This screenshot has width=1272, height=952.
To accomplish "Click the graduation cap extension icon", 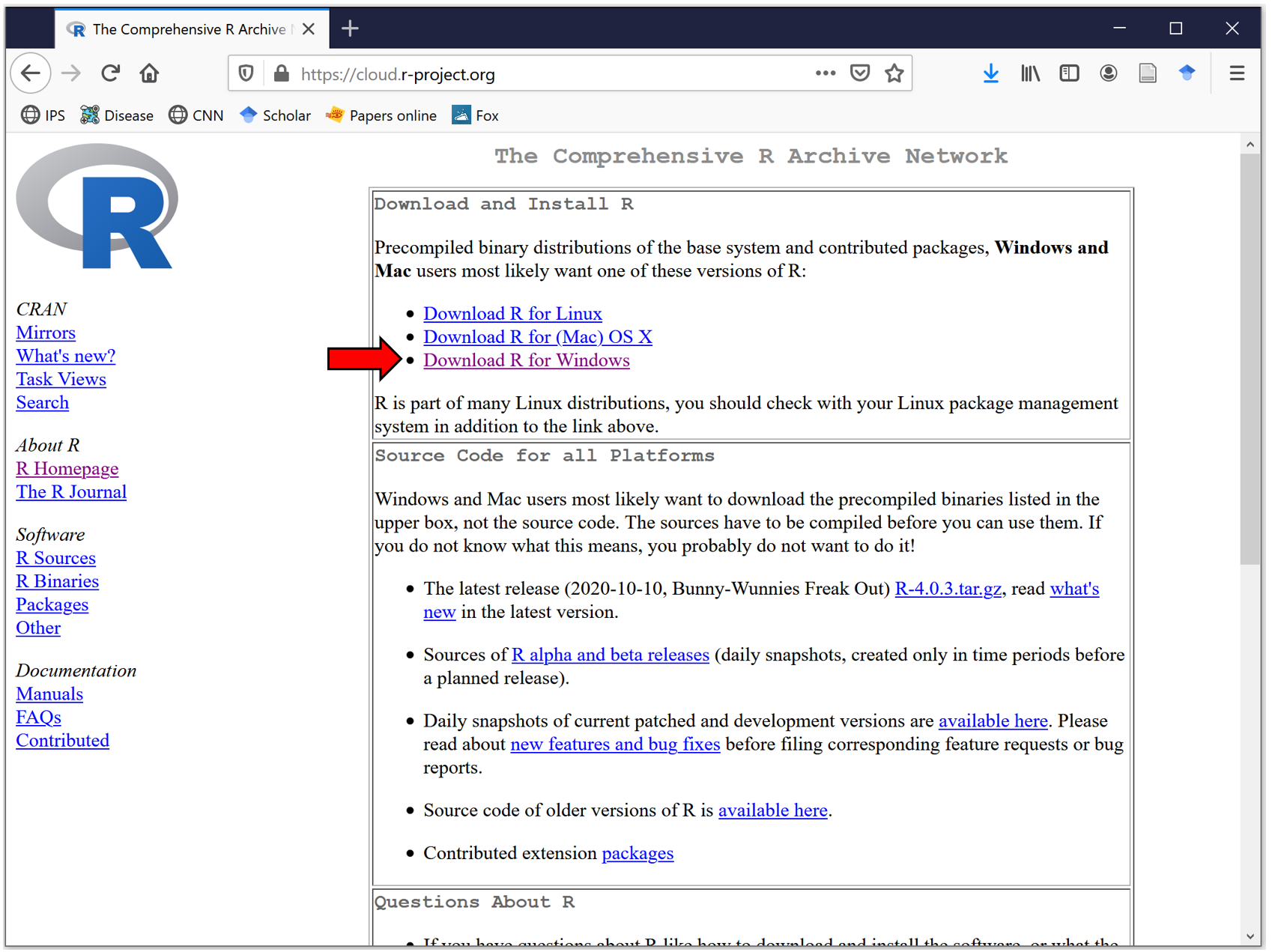I will [1187, 73].
